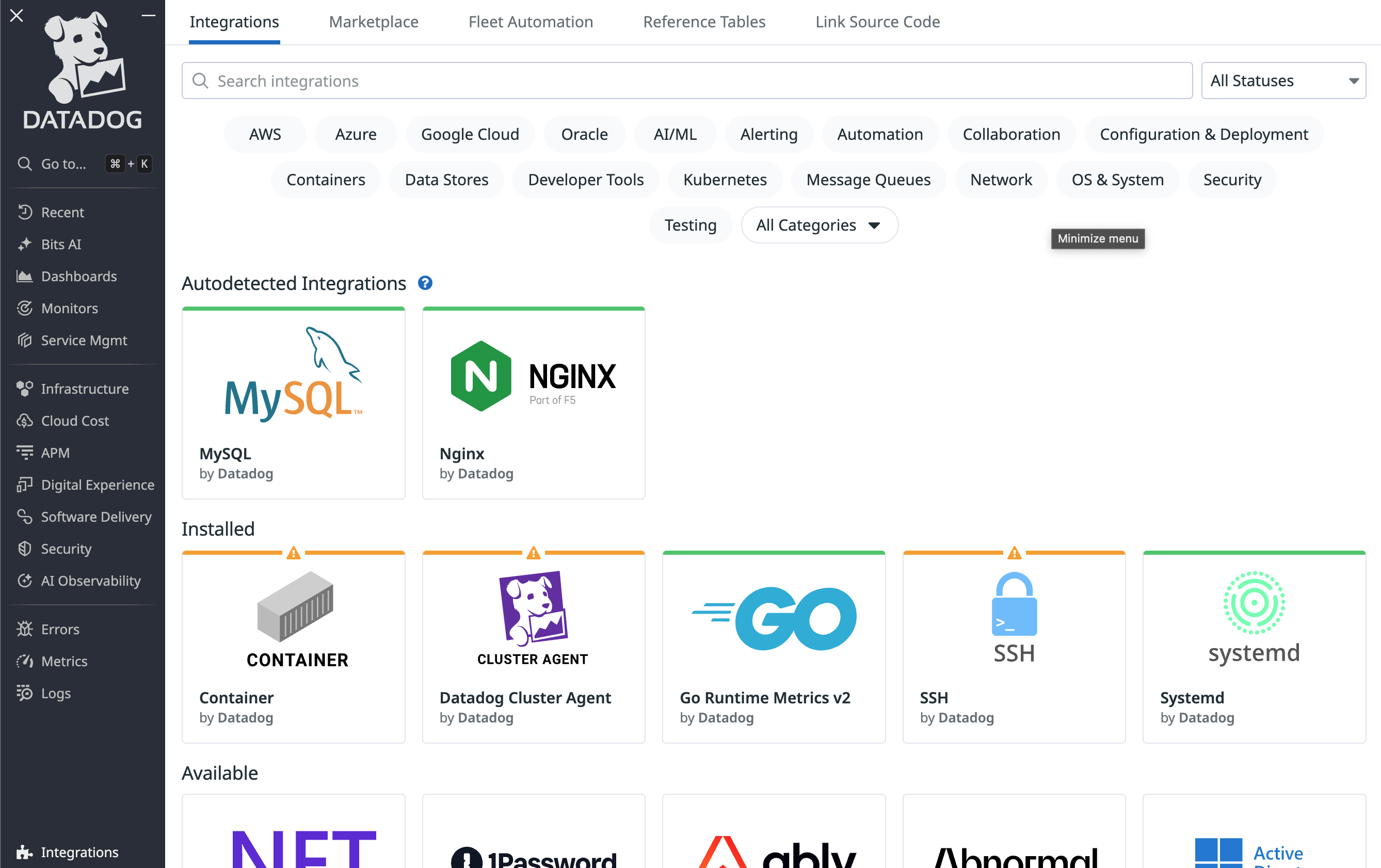1381x868 pixels.
Task: Minimize the sidebar with dash icon
Action: (x=149, y=15)
